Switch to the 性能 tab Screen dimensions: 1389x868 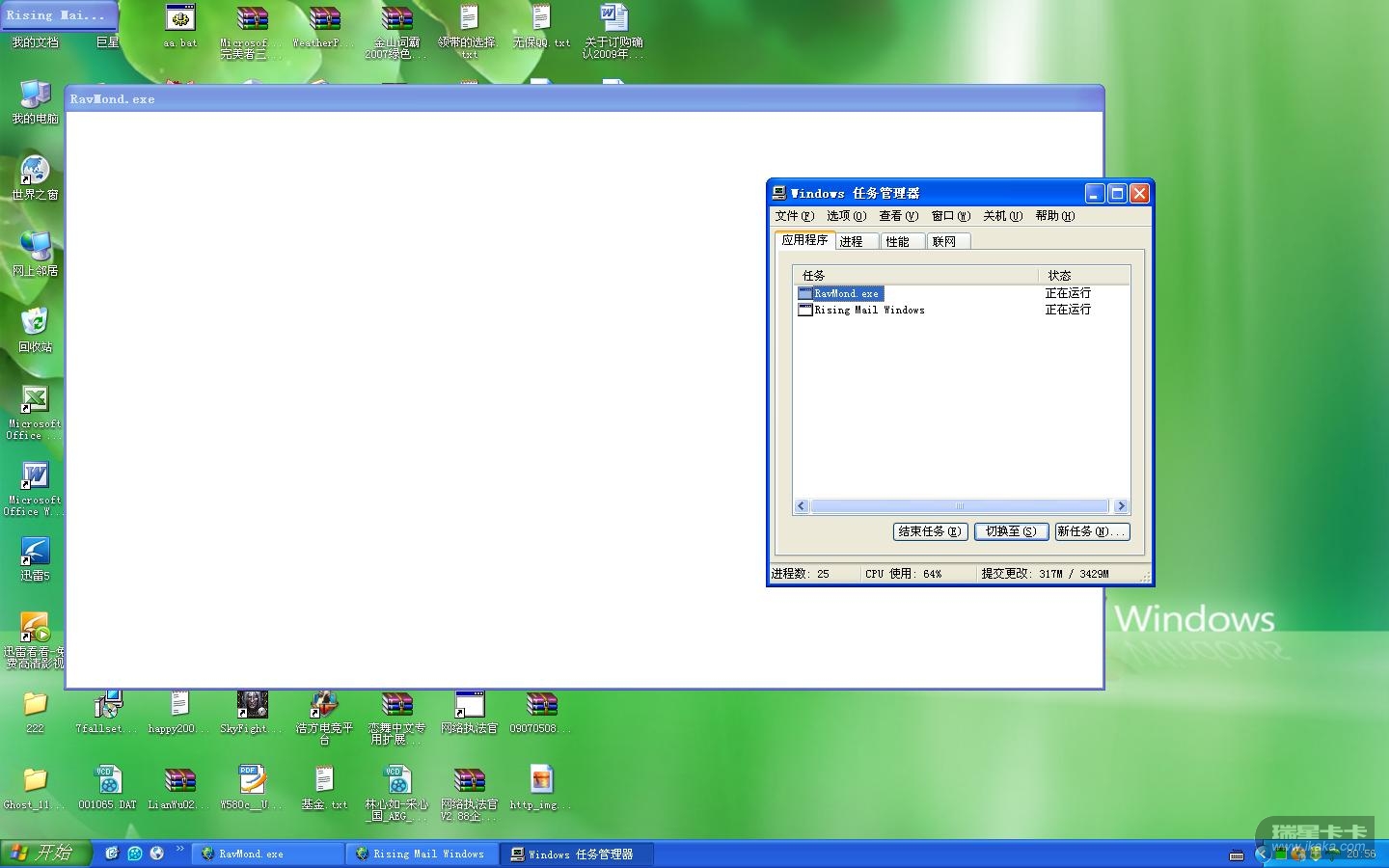click(898, 242)
